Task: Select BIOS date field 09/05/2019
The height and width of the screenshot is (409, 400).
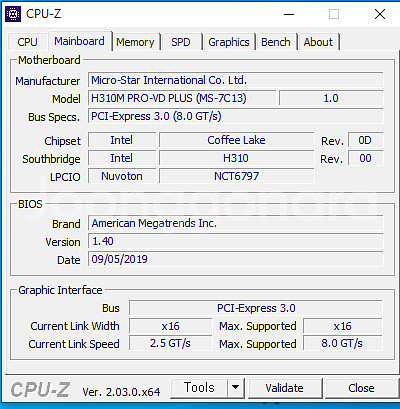Action: point(235,259)
